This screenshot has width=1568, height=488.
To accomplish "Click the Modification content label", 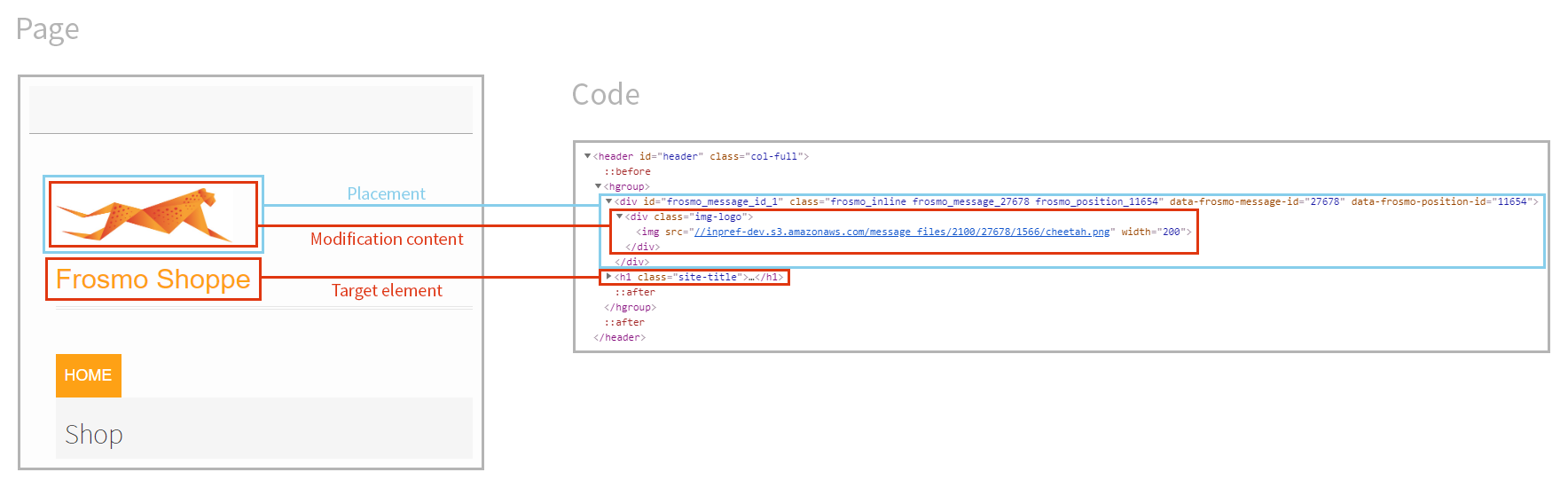I will coord(387,239).
